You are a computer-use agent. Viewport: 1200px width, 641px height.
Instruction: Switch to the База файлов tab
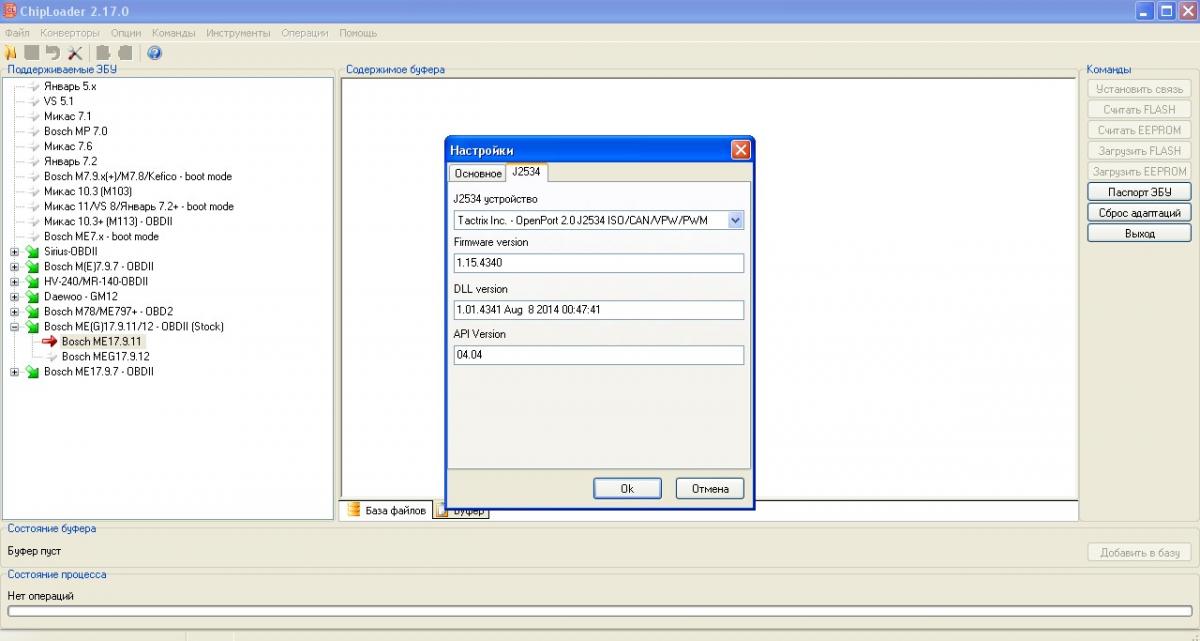(x=386, y=510)
